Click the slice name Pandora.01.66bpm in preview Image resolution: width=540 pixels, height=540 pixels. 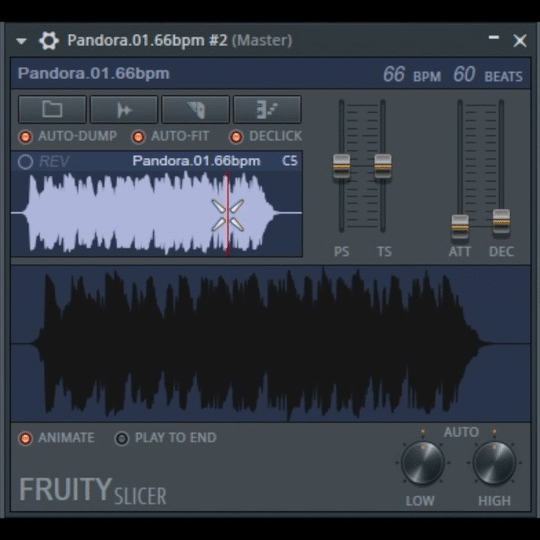[196, 161]
